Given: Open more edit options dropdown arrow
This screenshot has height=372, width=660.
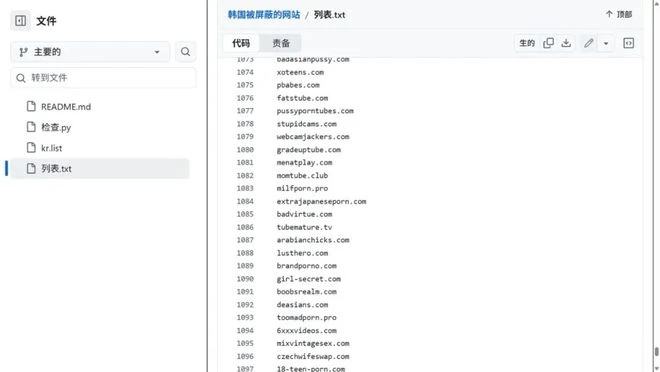Looking at the screenshot, I should pos(606,43).
